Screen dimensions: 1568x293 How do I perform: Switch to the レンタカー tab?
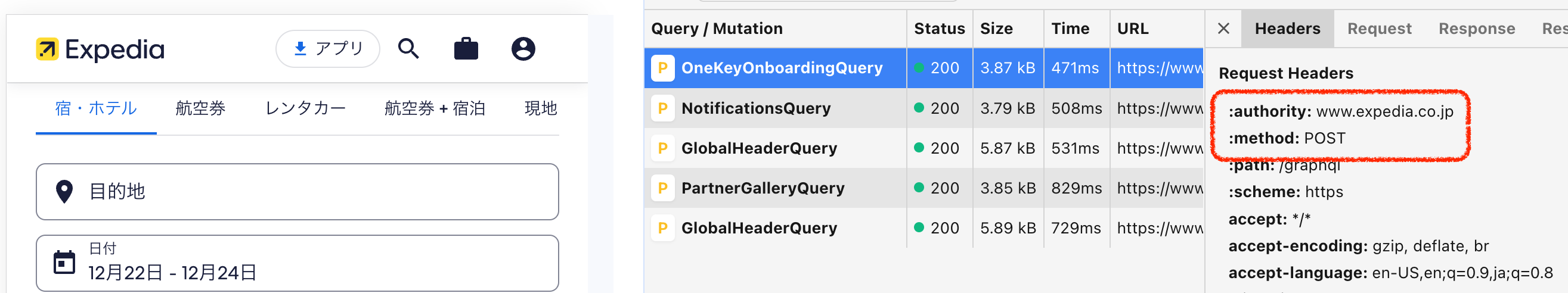pyautogui.click(x=305, y=108)
